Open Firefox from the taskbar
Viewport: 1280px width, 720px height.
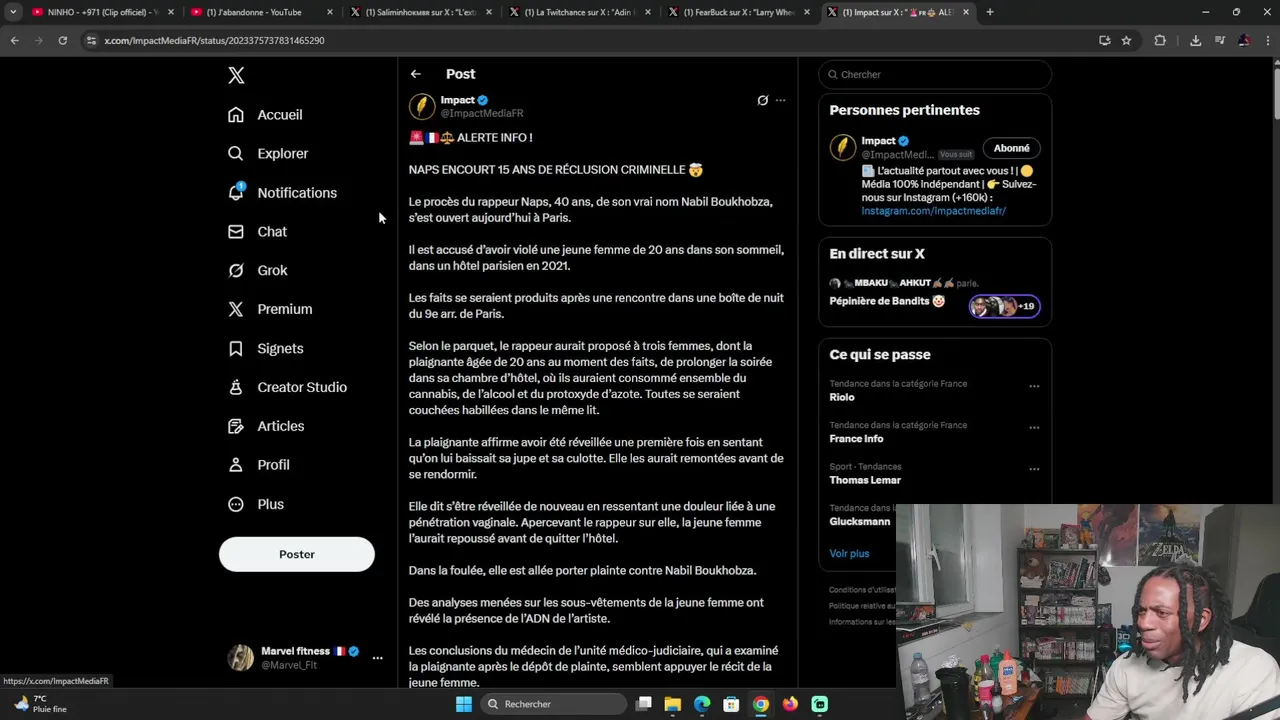pos(790,704)
